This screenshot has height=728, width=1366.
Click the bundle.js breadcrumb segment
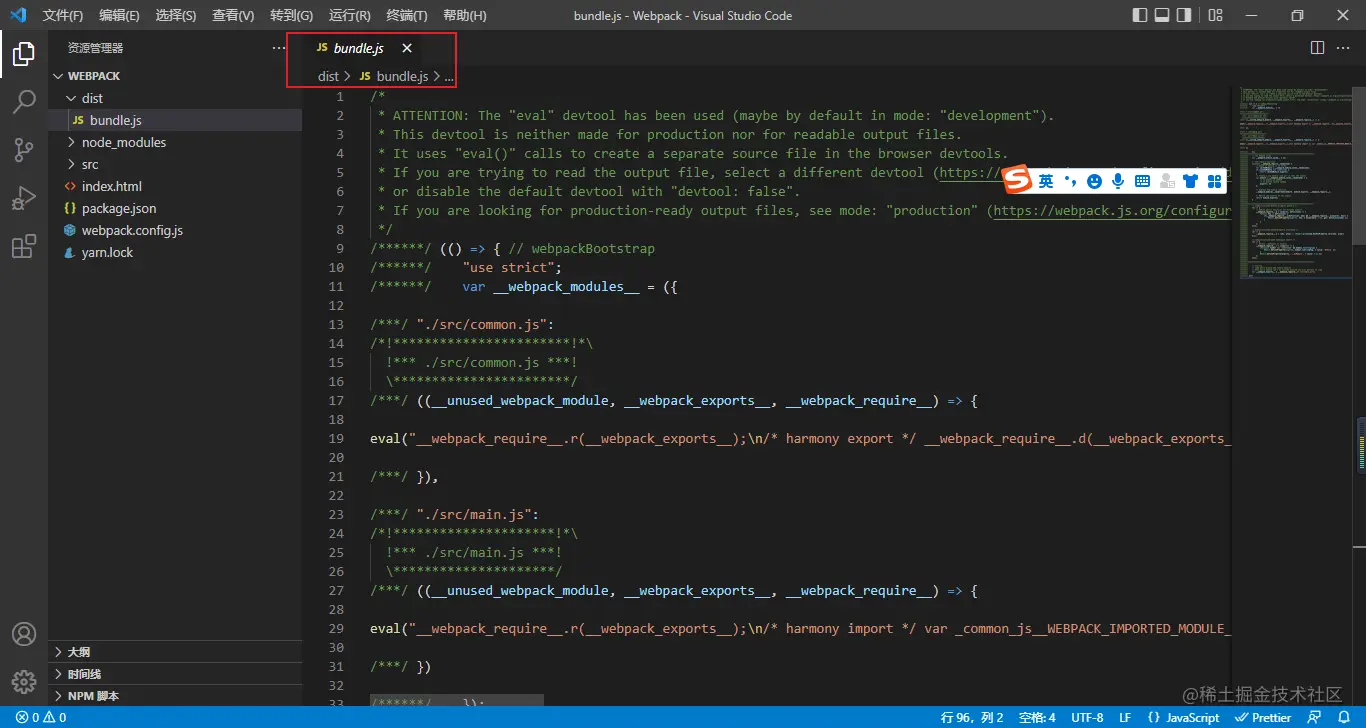click(x=393, y=76)
